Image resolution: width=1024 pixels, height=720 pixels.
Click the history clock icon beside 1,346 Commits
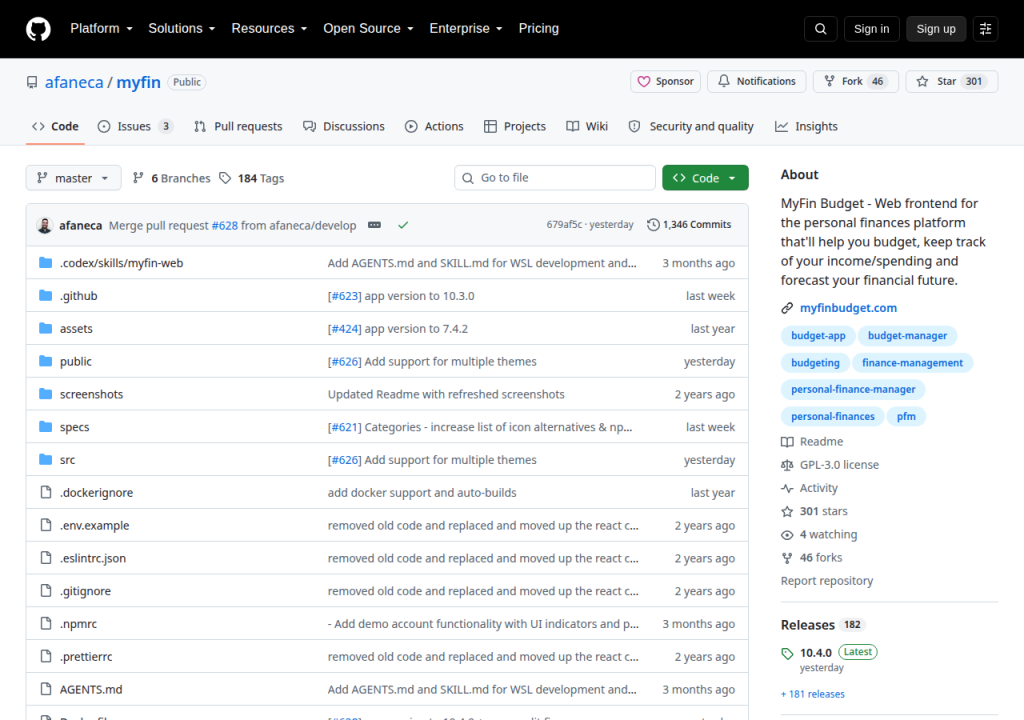click(653, 225)
